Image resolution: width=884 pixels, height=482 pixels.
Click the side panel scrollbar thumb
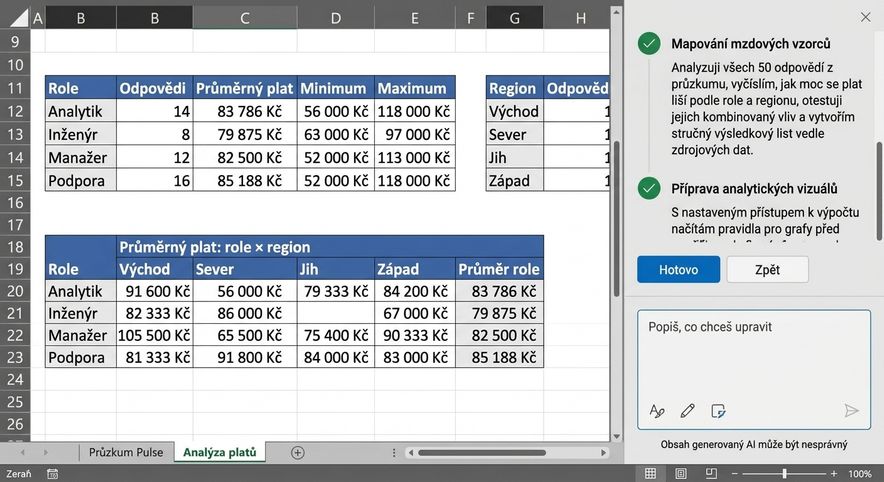coord(879,192)
